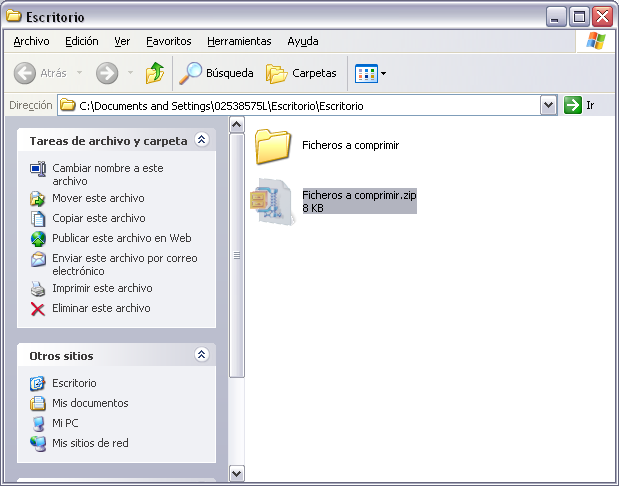The image size is (619, 486).
Task: Select the zipped folder icon
Action: 272,202
